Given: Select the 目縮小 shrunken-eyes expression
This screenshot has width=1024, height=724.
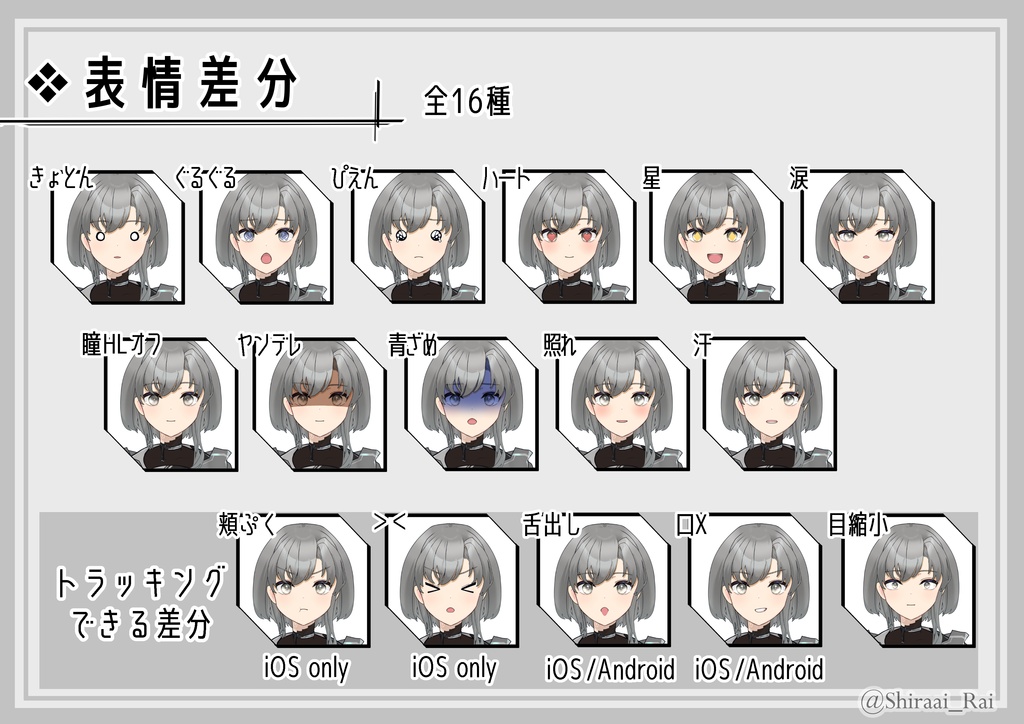Looking at the screenshot, I should tap(908, 582).
